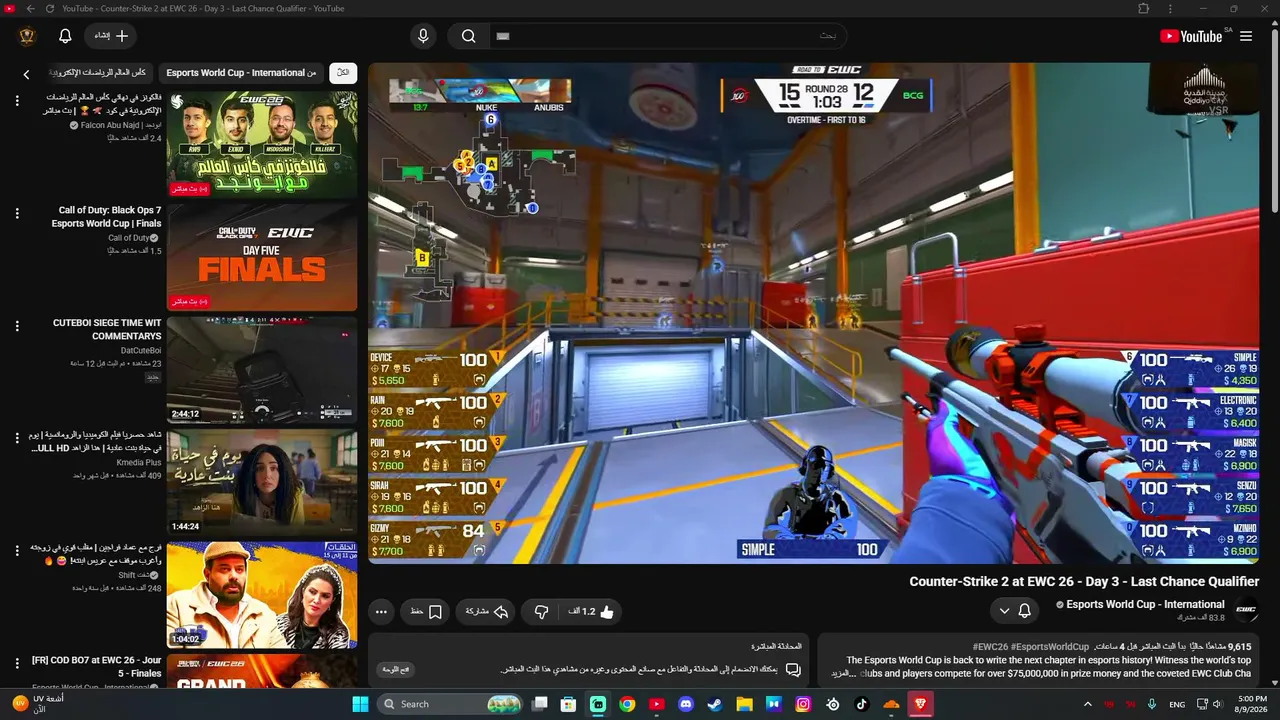Viewport: 1280px width, 720px height.
Task: Select the 'كأس العالم للرياضات الإلكترونية' chip
Action: [98, 73]
